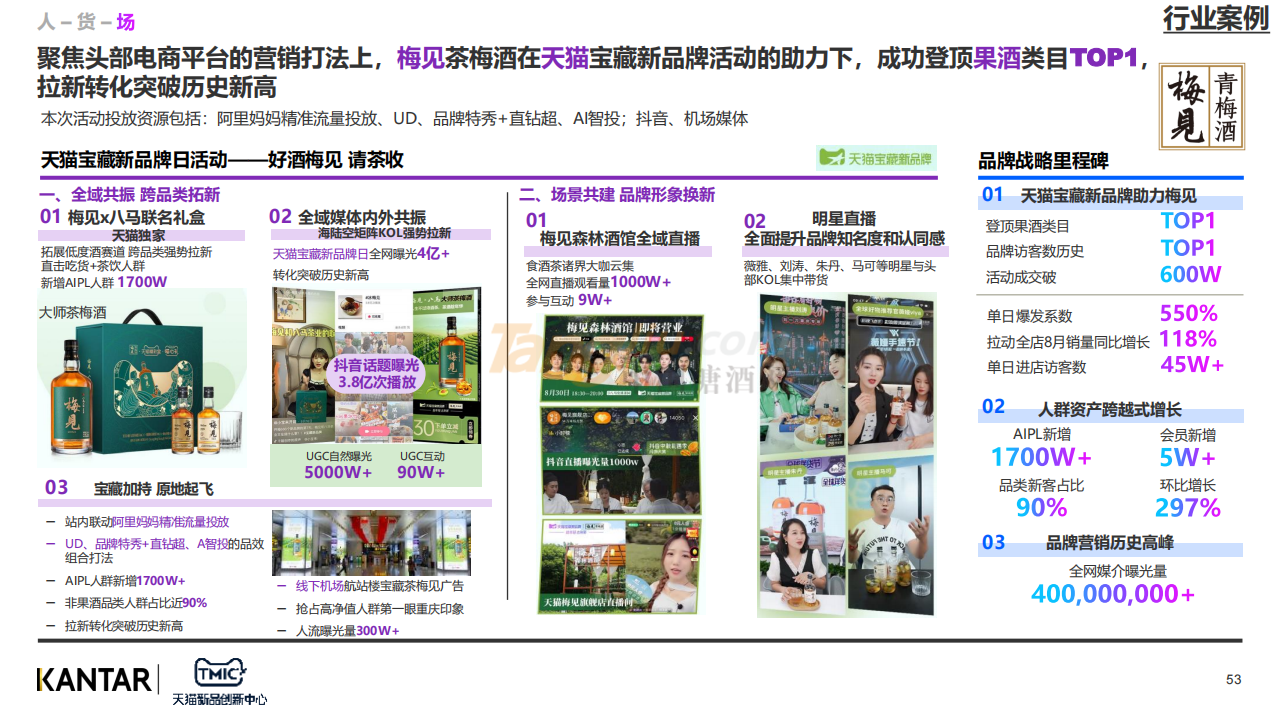Viewport: 1279px width, 717px height.
Task: Click the KANTAR logo
Action: pos(95,680)
